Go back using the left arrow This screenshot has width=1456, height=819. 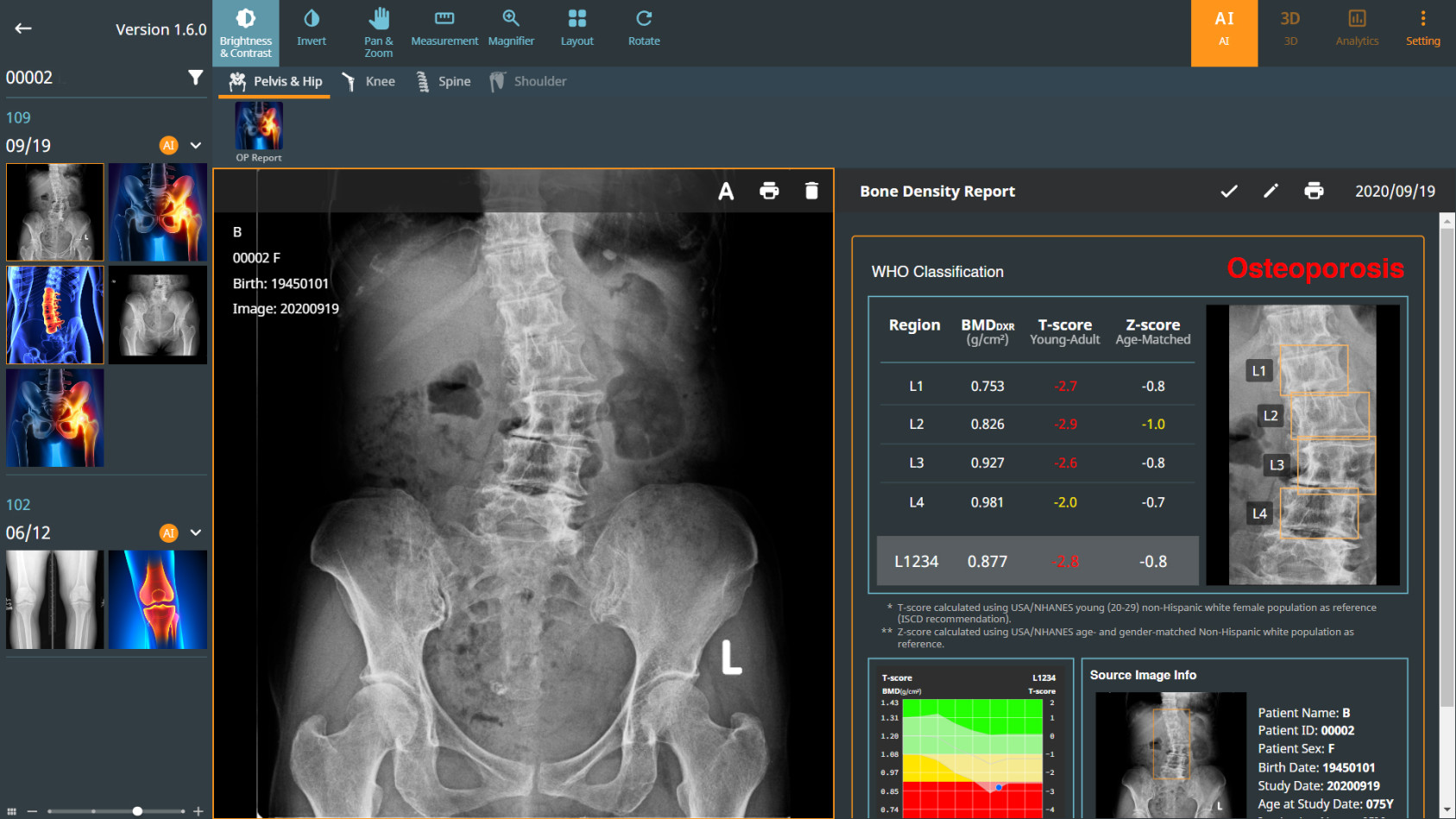[x=23, y=28]
